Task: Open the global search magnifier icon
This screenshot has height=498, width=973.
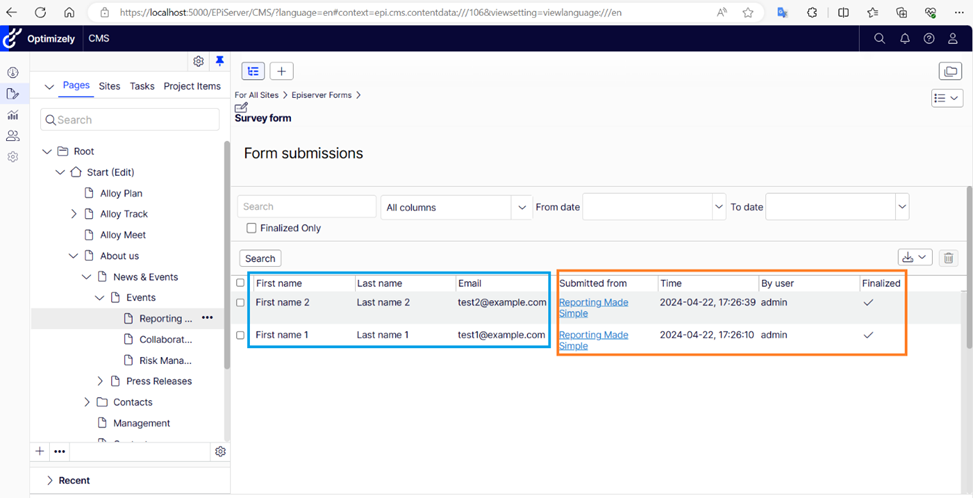Action: tap(880, 39)
